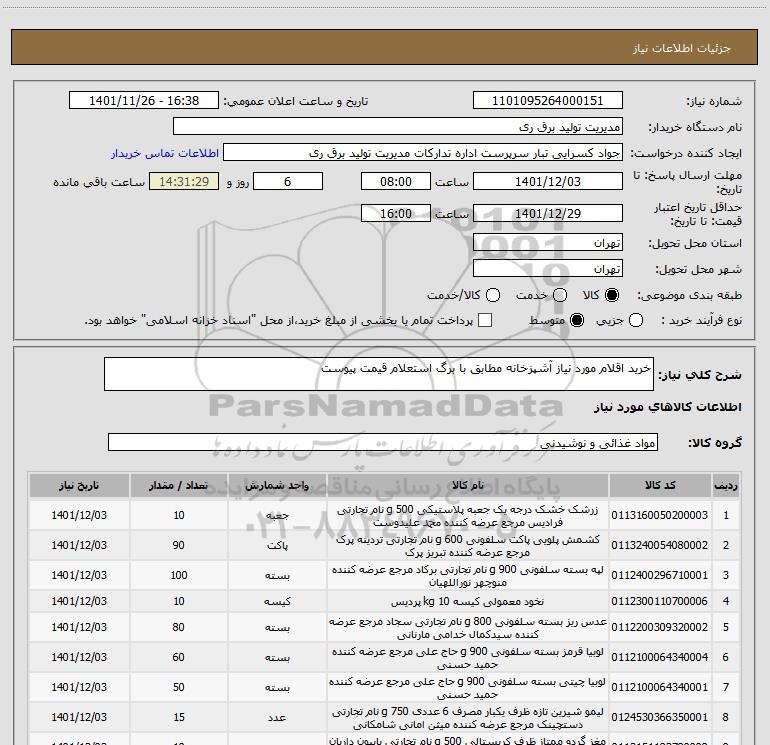Select the کالا/خدمت radio button
This screenshot has height=745, width=770.
click(493, 295)
